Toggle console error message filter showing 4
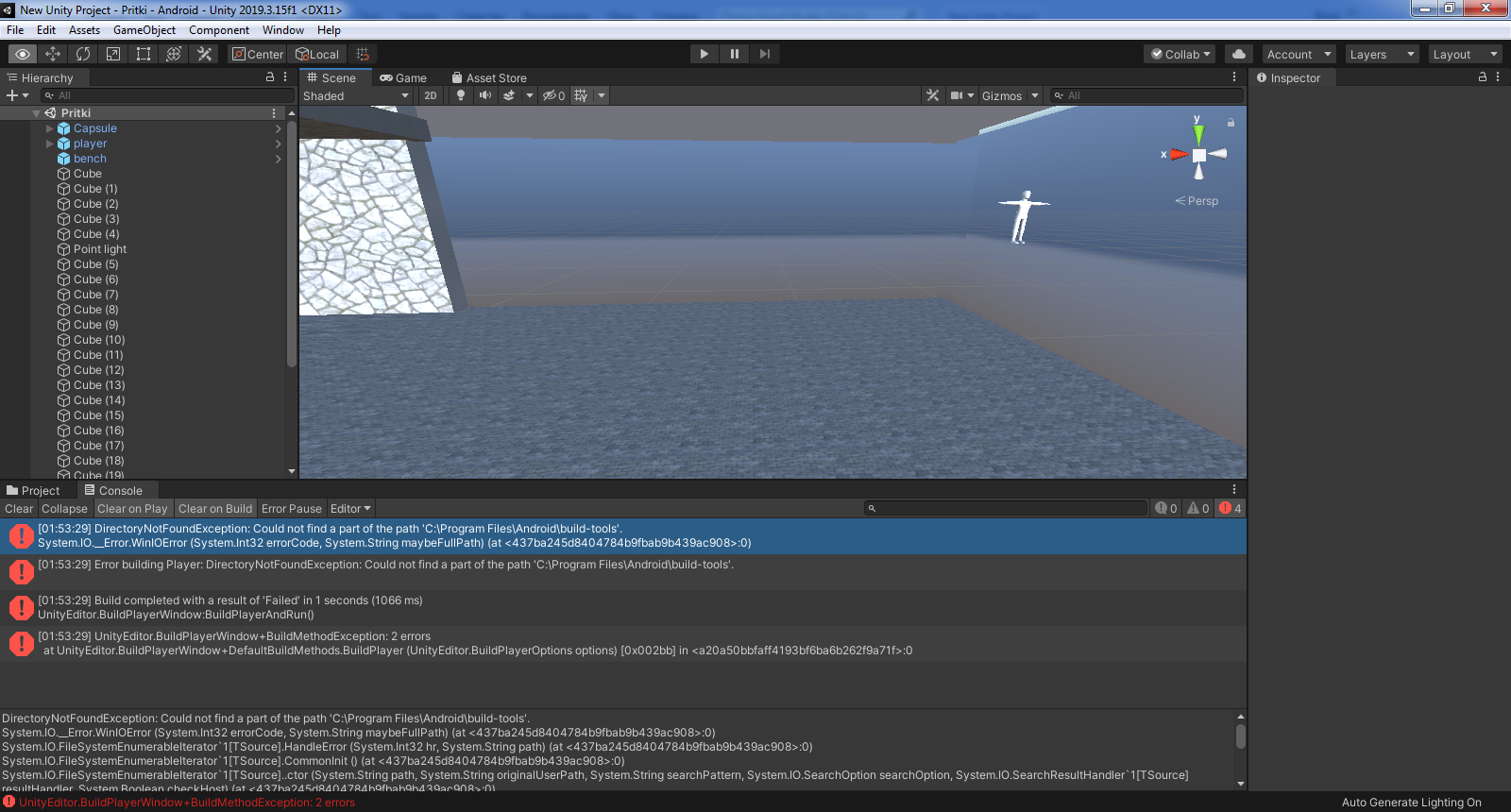Screen dimensions: 1511x812 [x=1231, y=508]
